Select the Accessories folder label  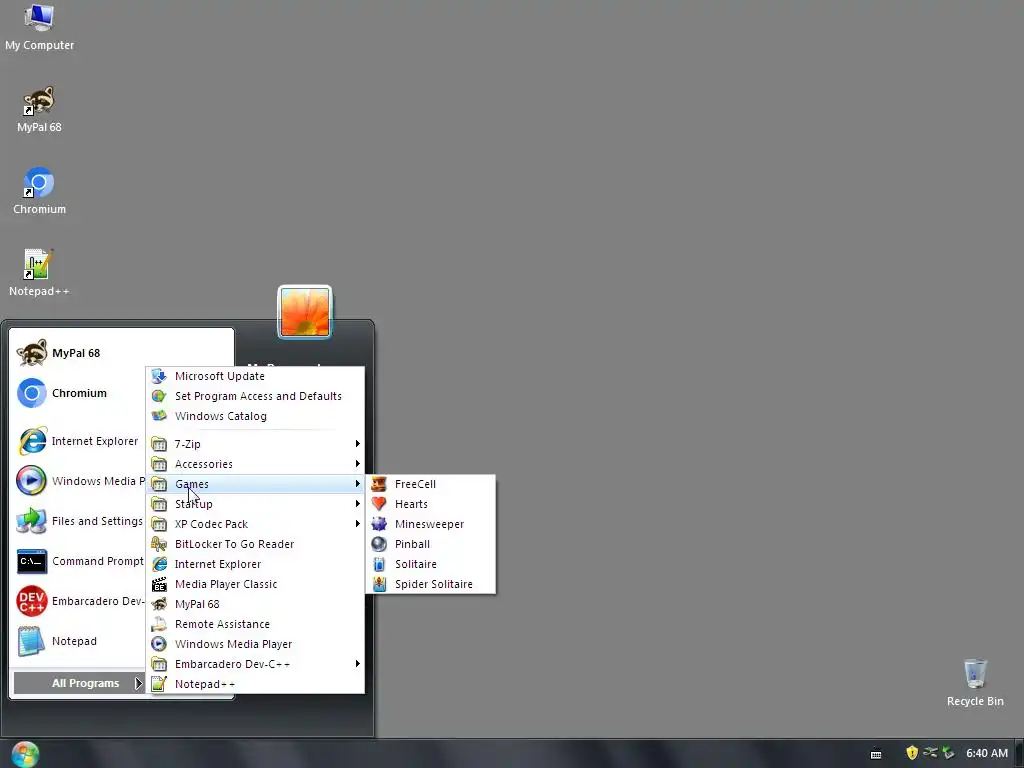pyautogui.click(x=204, y=464)
